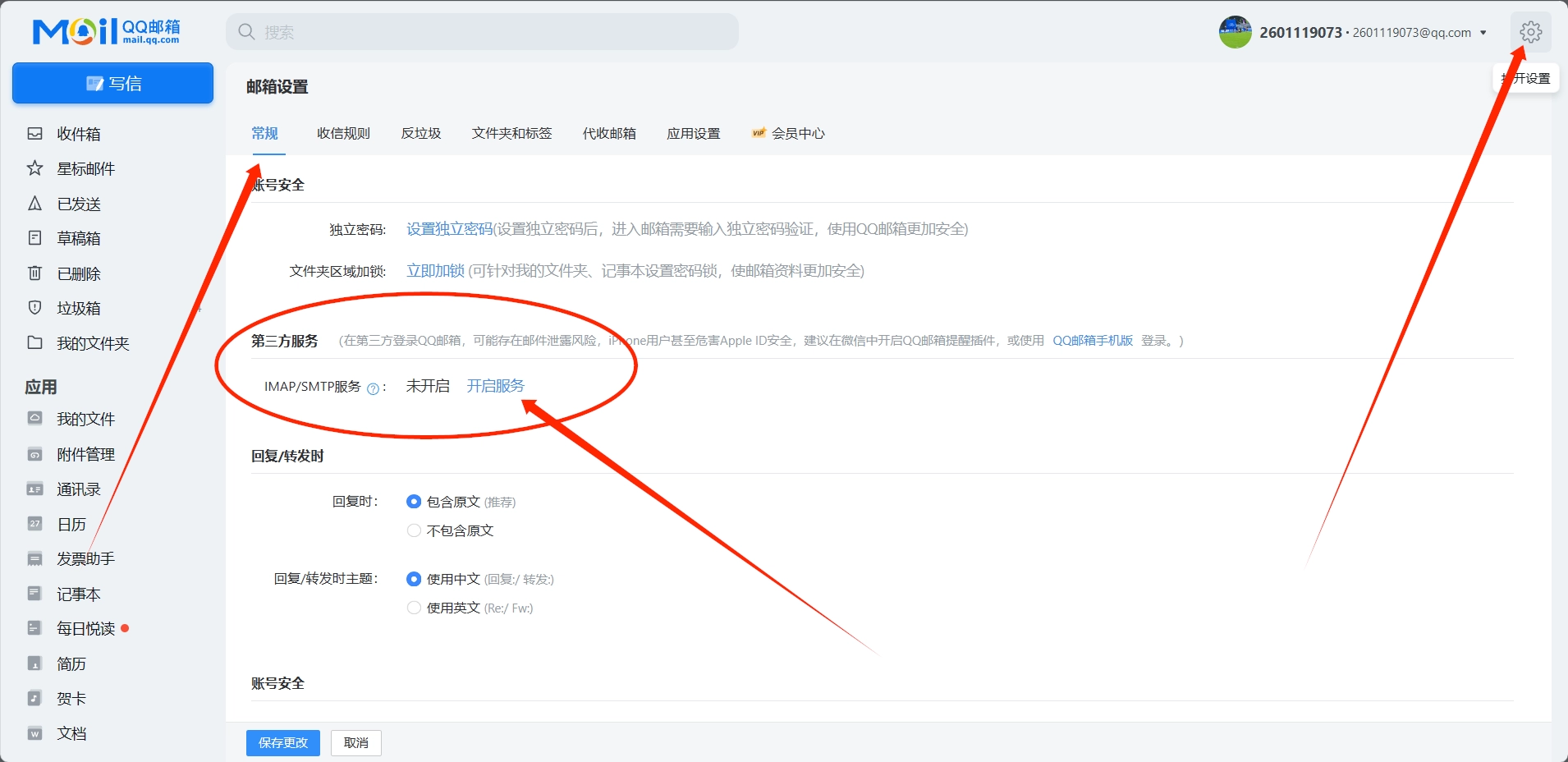
Task: Open the 收信规则 tab
Action: 343,133
